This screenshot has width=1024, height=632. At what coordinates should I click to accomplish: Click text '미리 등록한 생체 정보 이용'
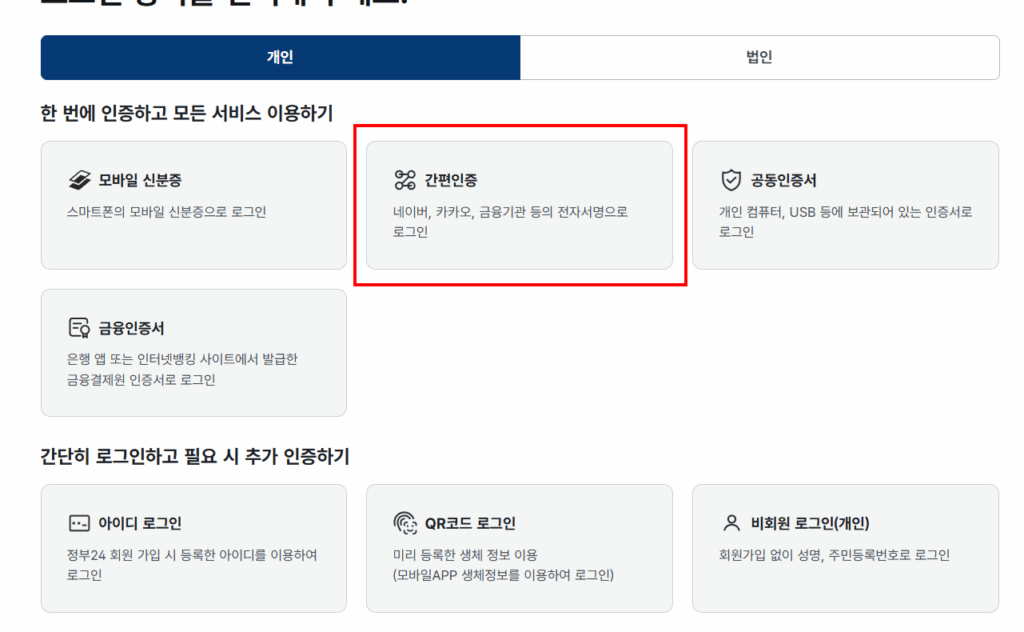[465, 555]
